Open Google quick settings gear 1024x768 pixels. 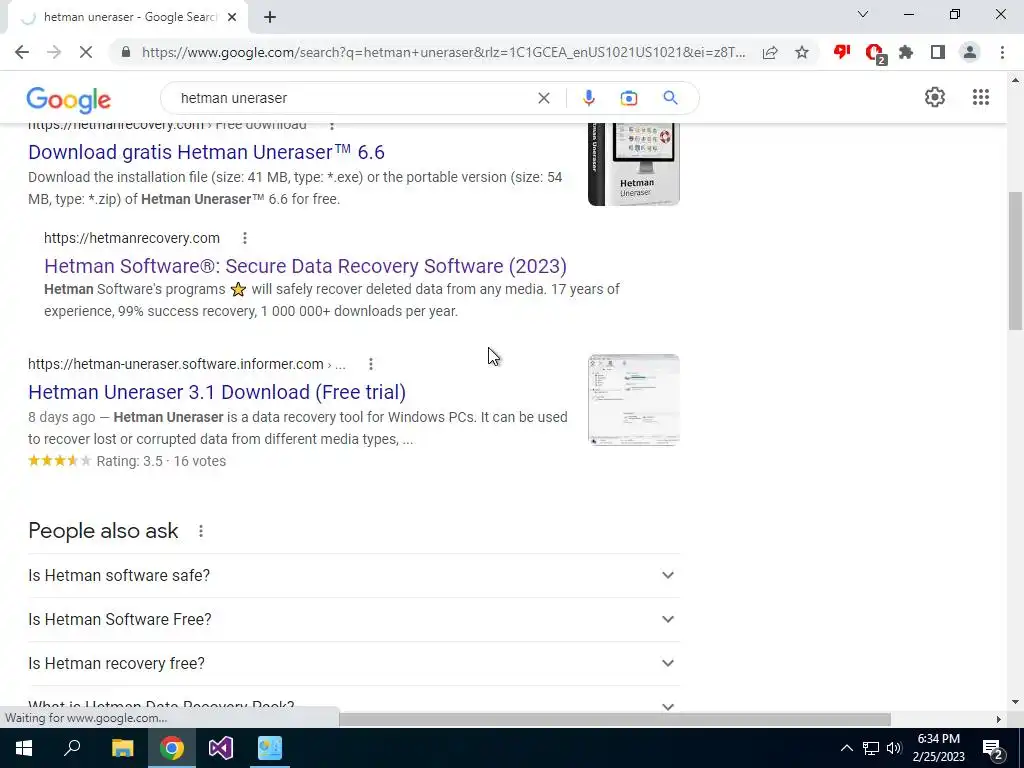point(935,97)
